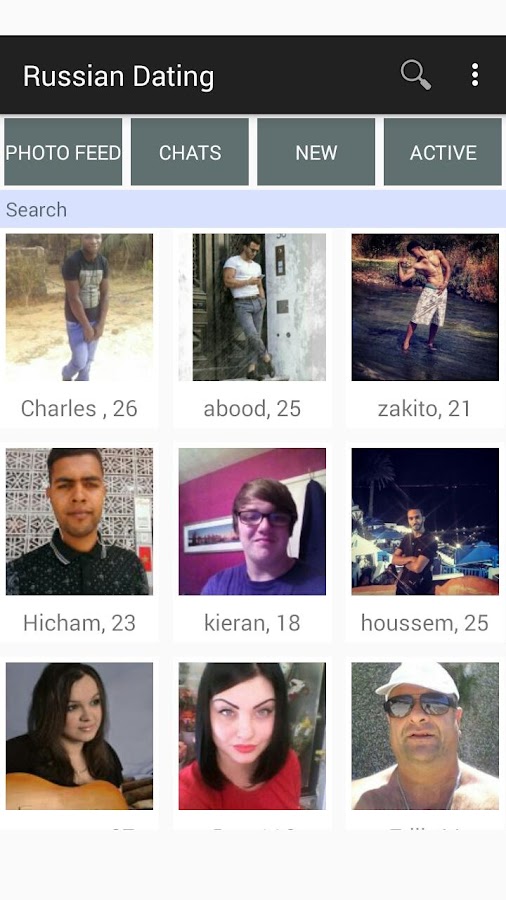Switch to the PHOTO FEED tab
The height and width of the screenshot is (900, 506).
tap(63, 152)
